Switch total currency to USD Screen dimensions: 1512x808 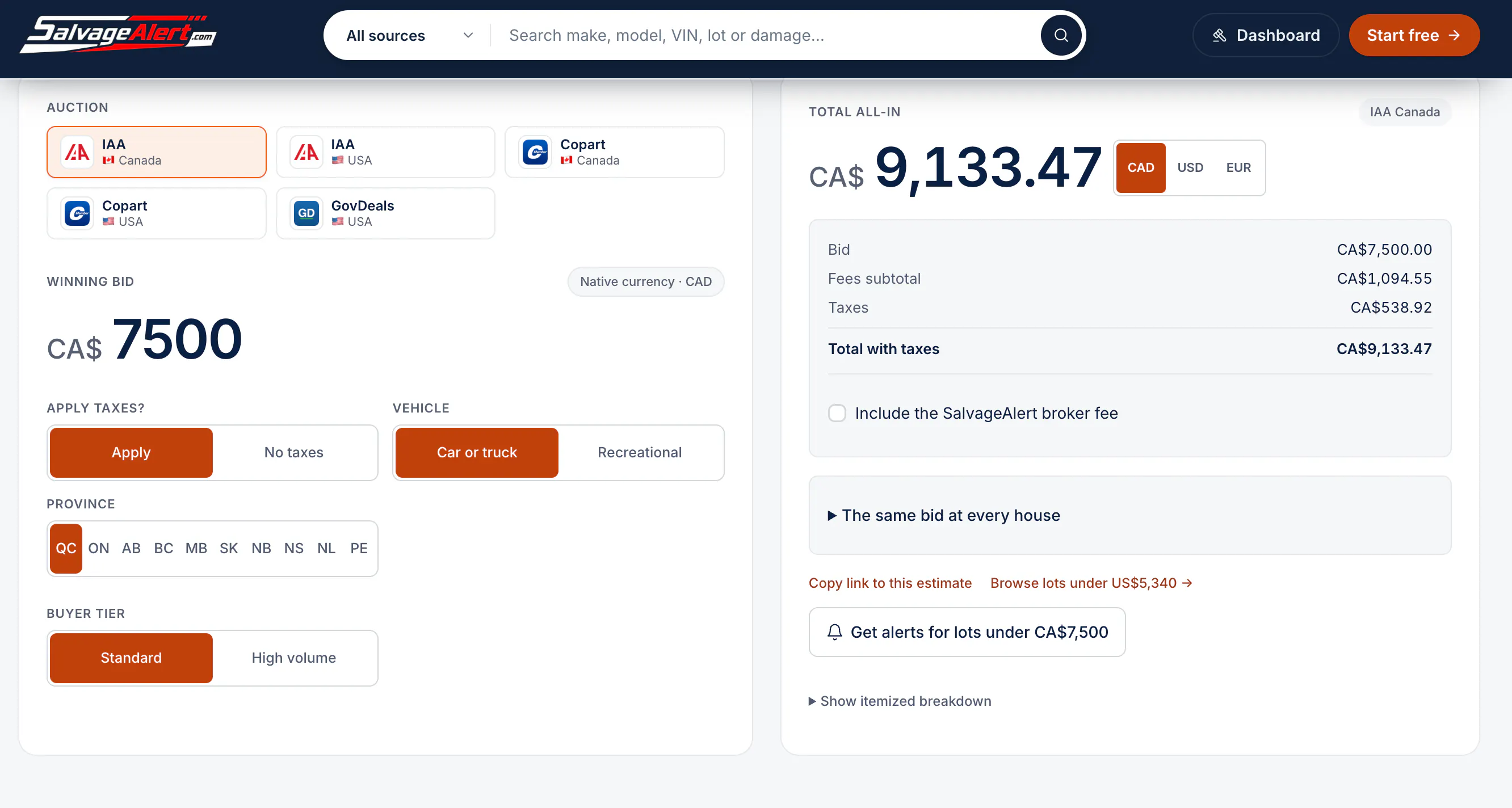(x=1190, y=168)
